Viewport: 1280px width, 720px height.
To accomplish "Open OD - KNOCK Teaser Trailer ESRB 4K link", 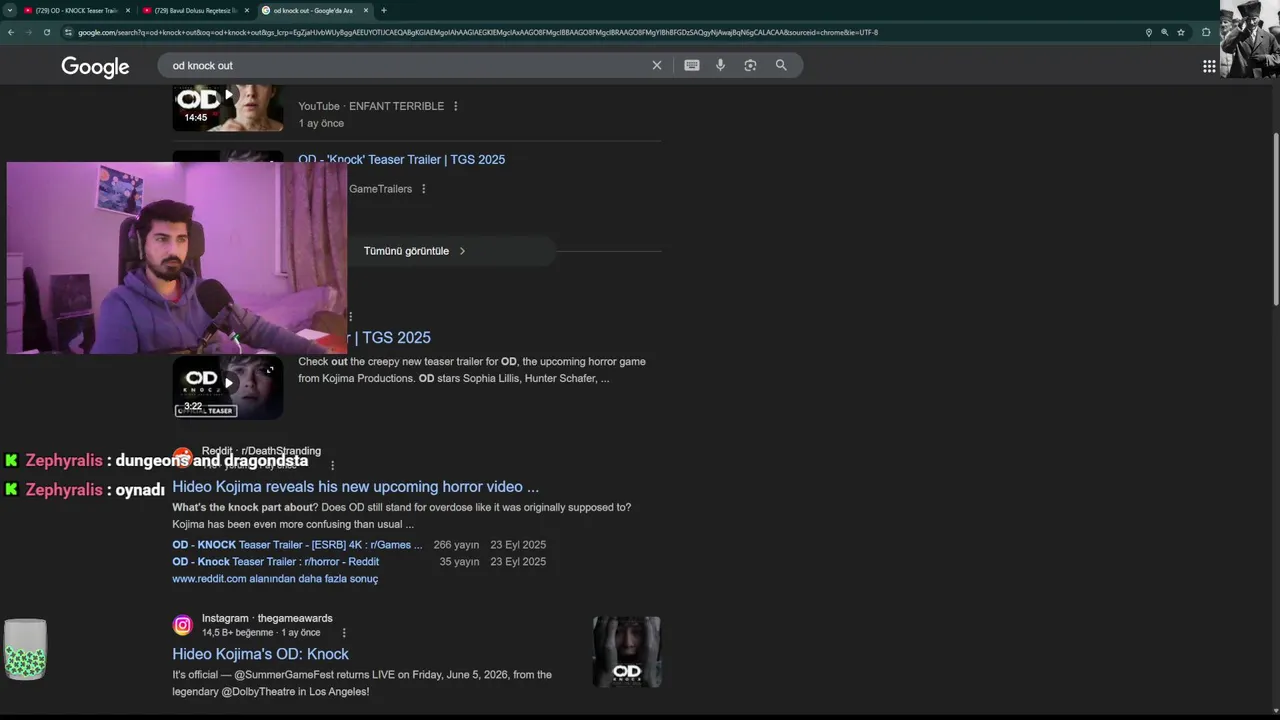I will (297, 545).
